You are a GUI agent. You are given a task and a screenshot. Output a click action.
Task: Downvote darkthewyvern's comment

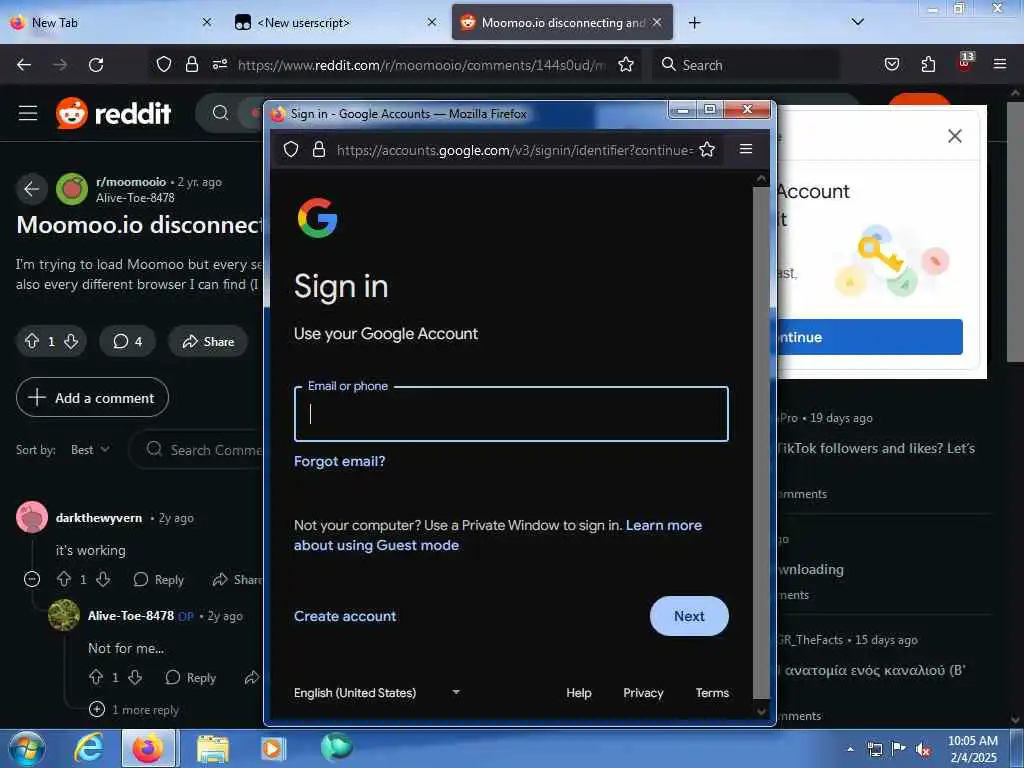(103, 579)
